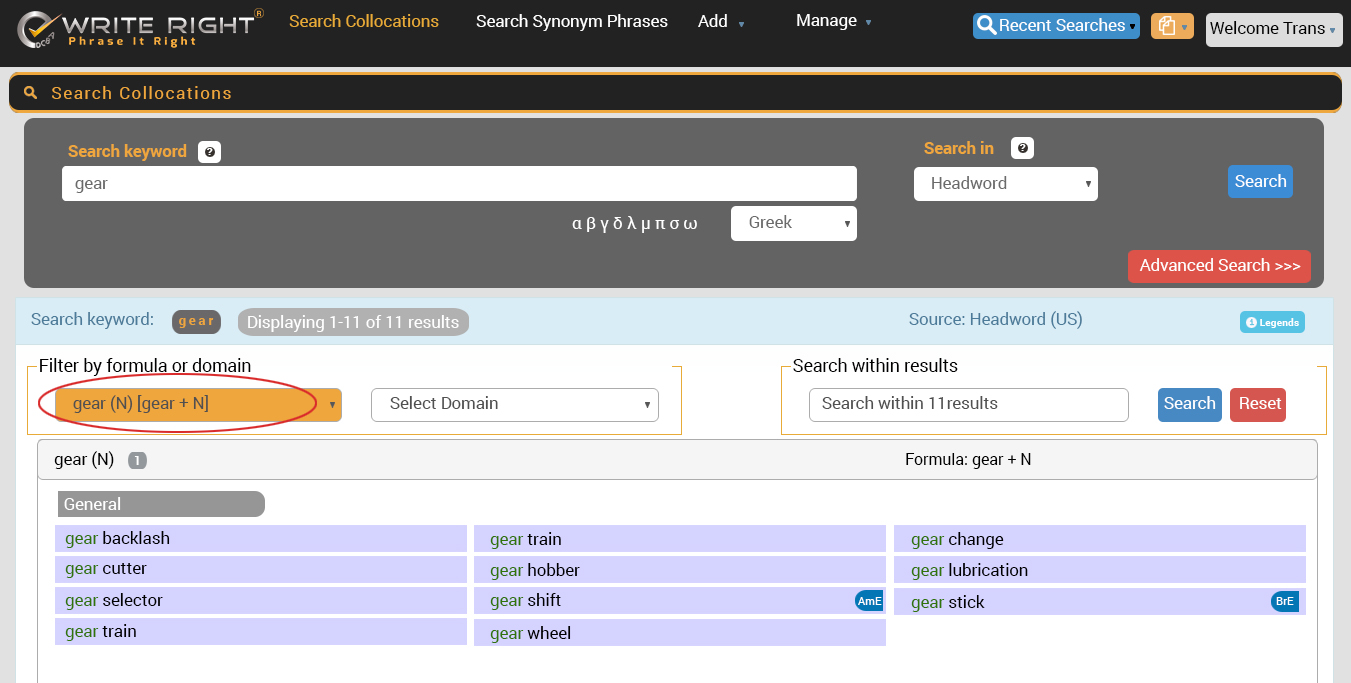Click help icon beside Search keyword

(209, 152)
